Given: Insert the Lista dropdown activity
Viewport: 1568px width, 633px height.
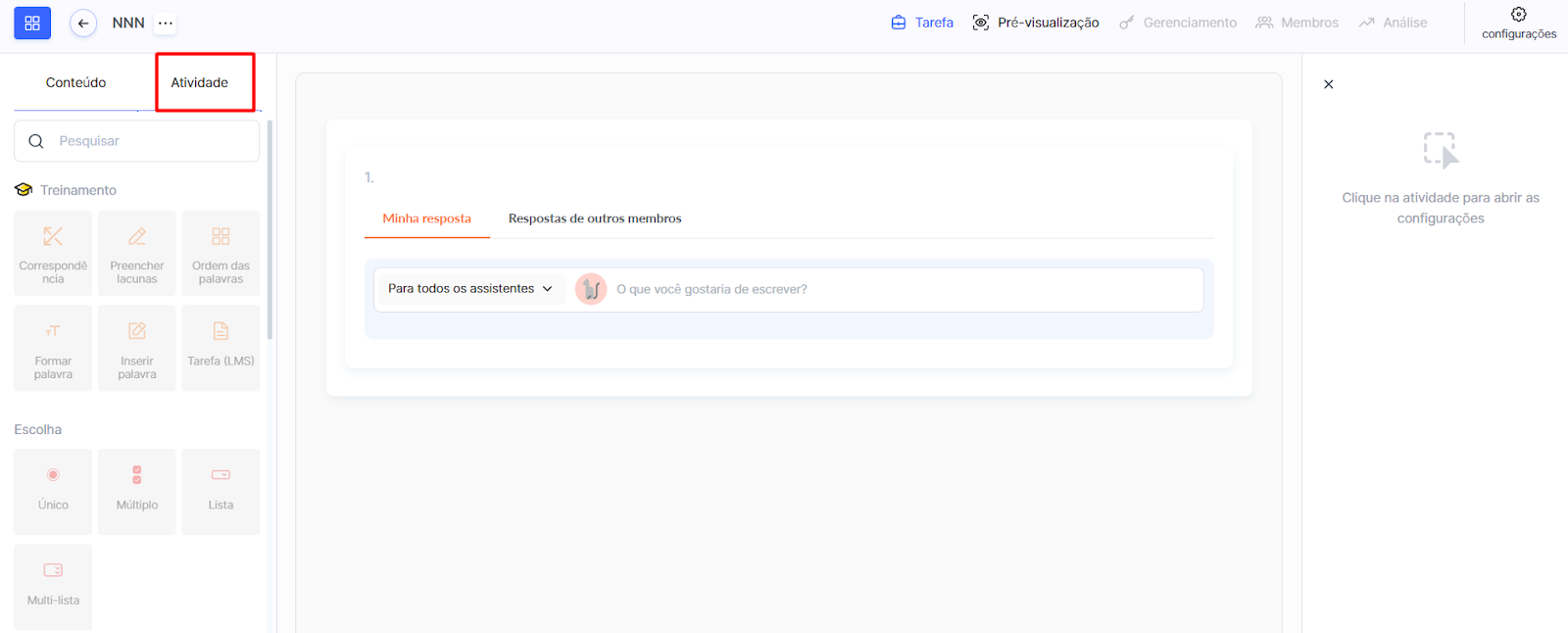Looking at the screenshot, I should [220, 491].
